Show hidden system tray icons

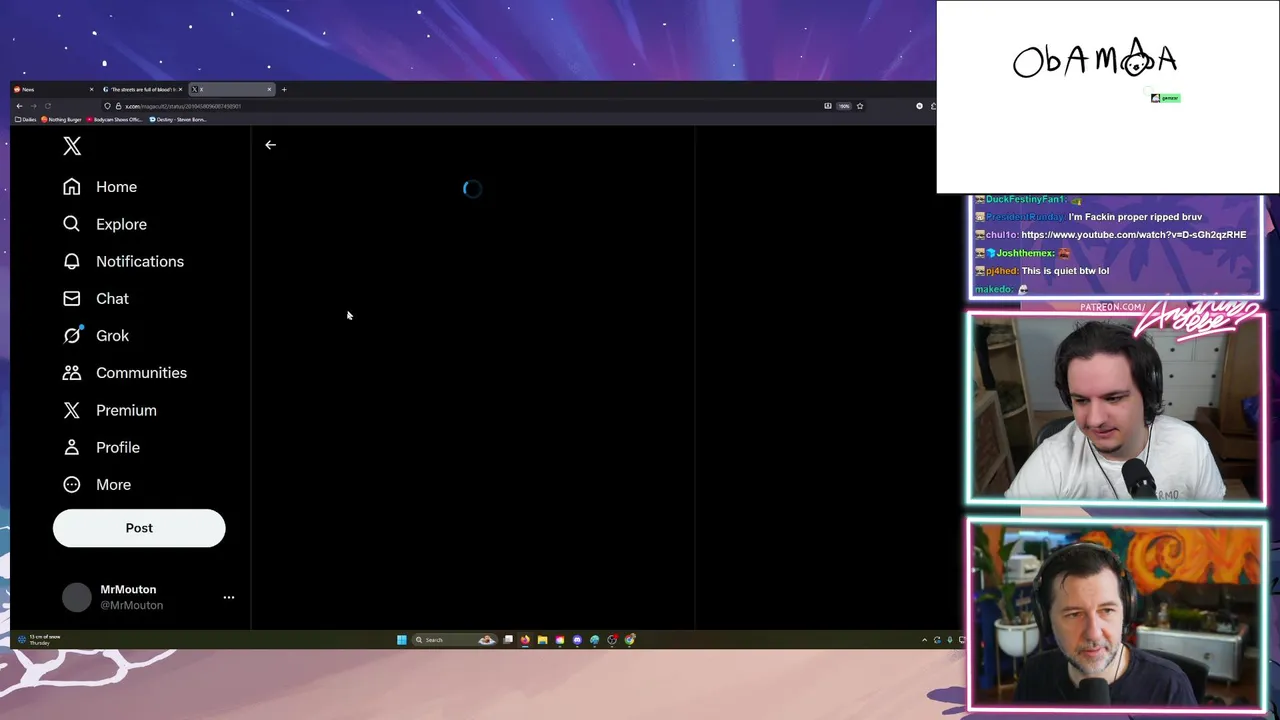tap(924, 640)
